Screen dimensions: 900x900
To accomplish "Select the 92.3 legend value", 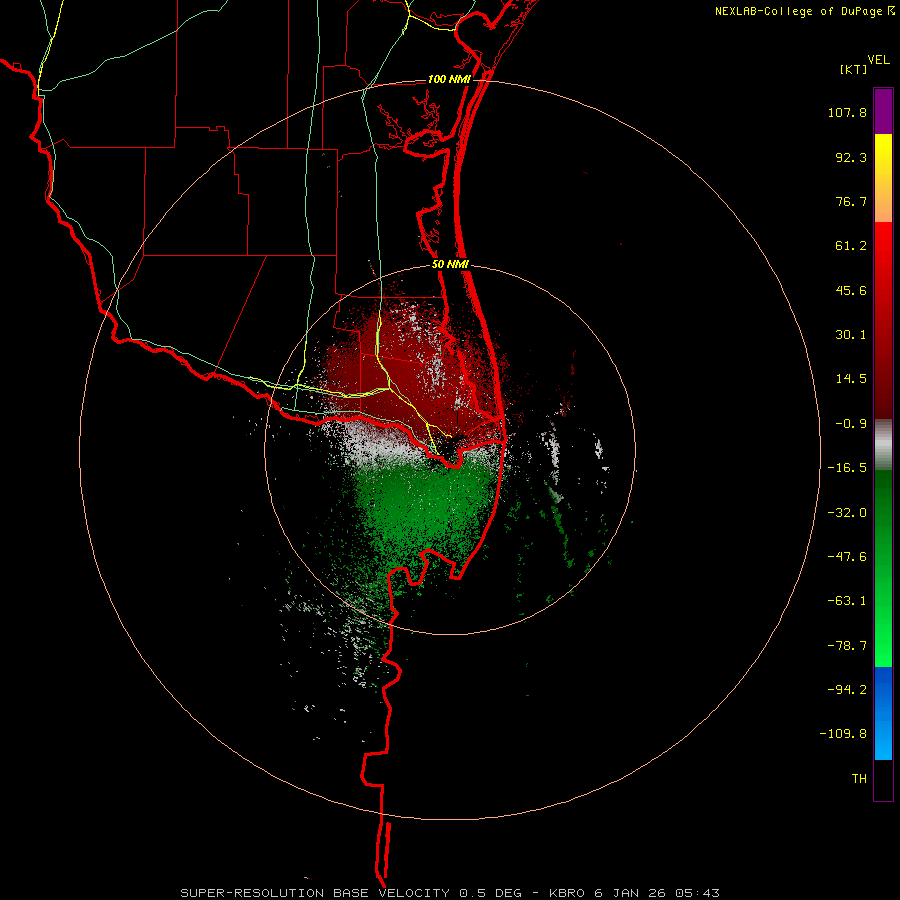I will (x=851, y=157).
